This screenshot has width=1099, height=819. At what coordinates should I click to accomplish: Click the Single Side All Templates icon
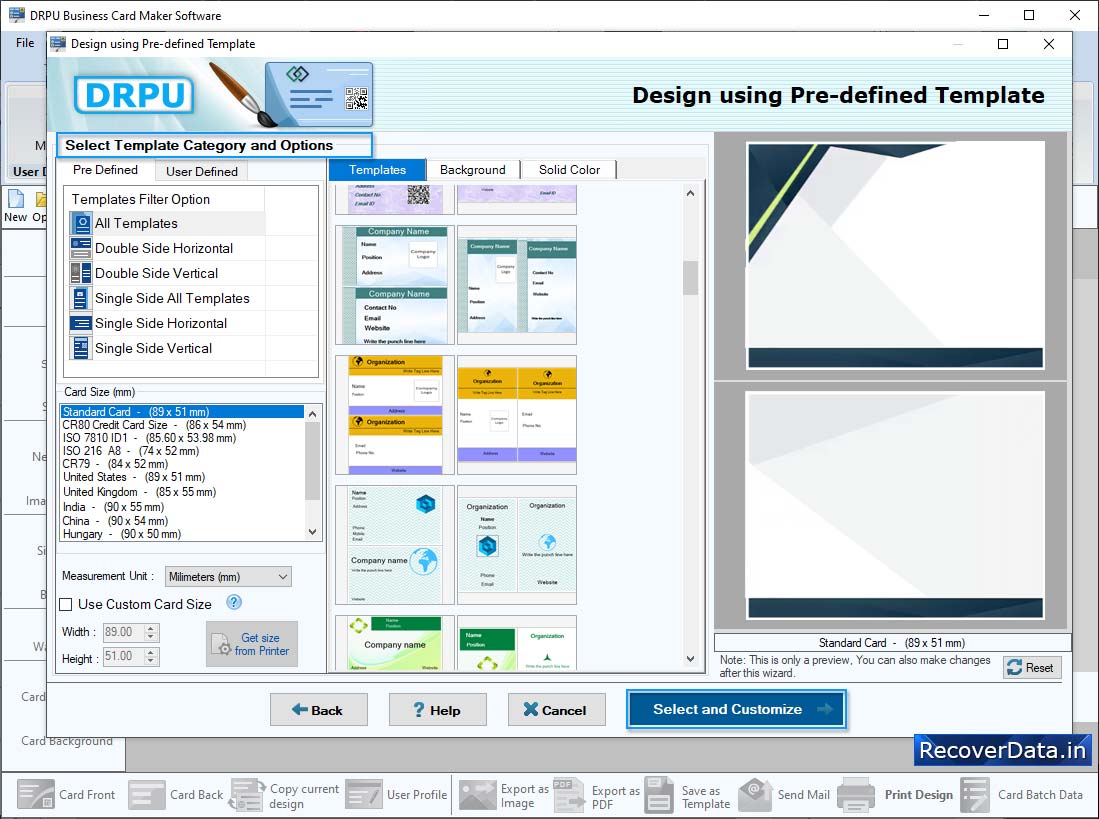81,298
